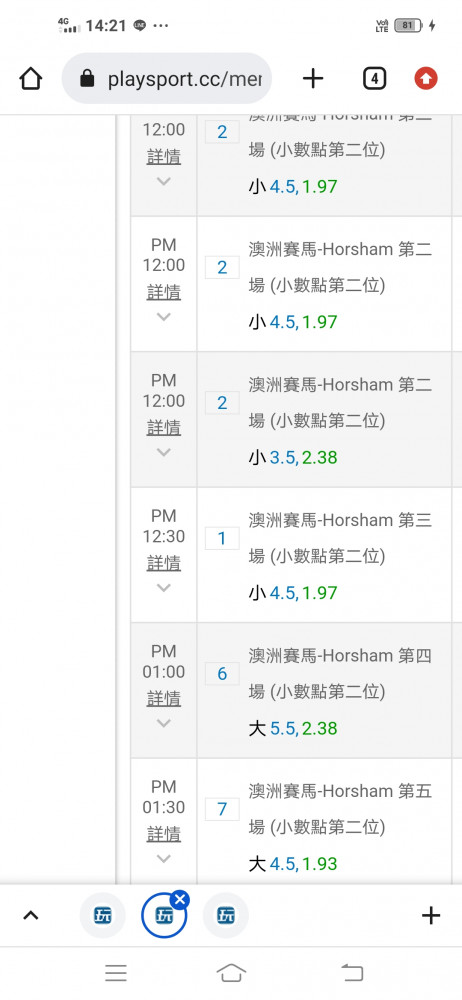This screenshot has width=462, height=1000.
Task: Add a tab using the bottom bar plus icon
Action: pyautogui.click(x=431, y=916)
